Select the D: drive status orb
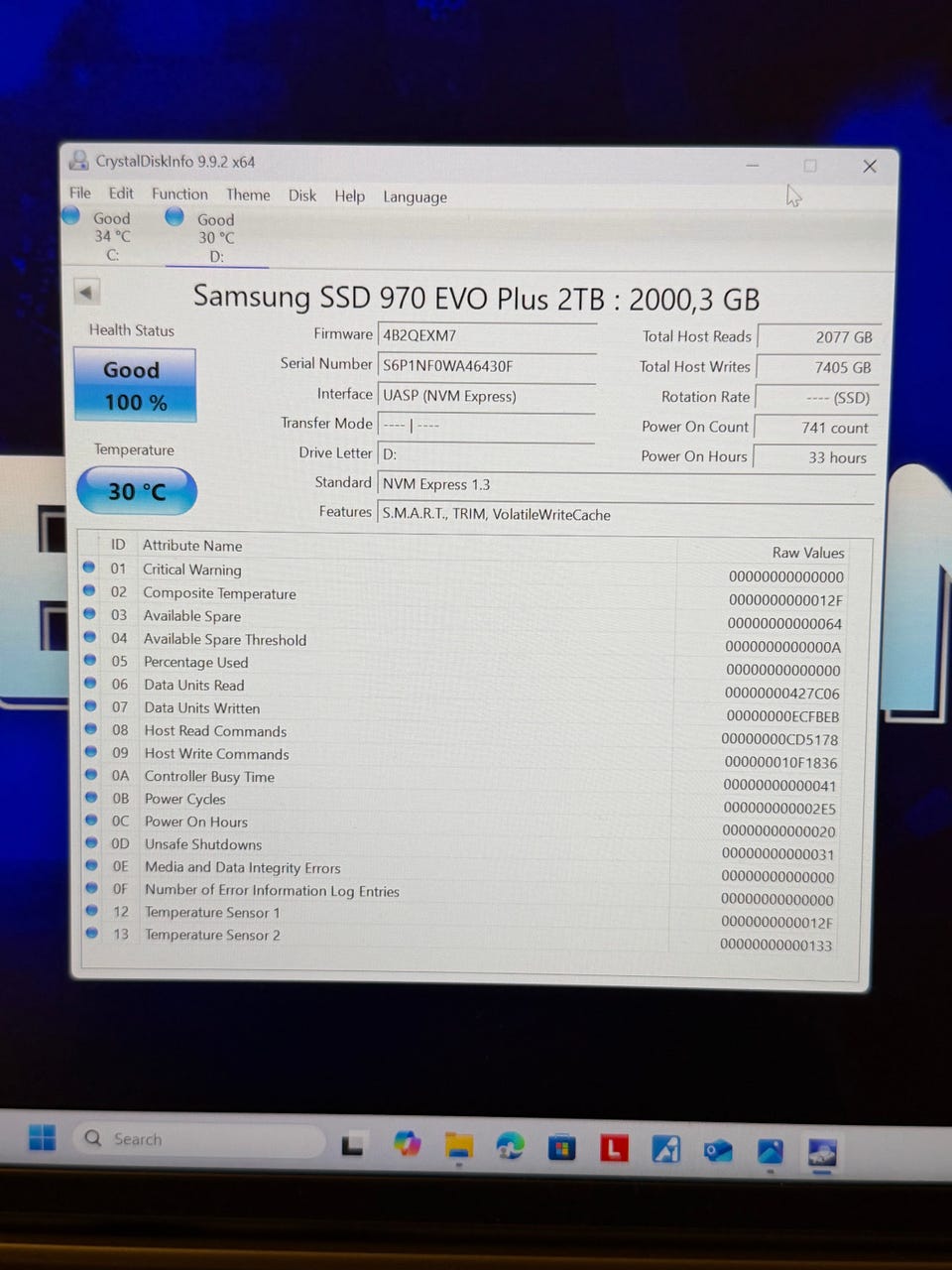 (x=175, y=216)
